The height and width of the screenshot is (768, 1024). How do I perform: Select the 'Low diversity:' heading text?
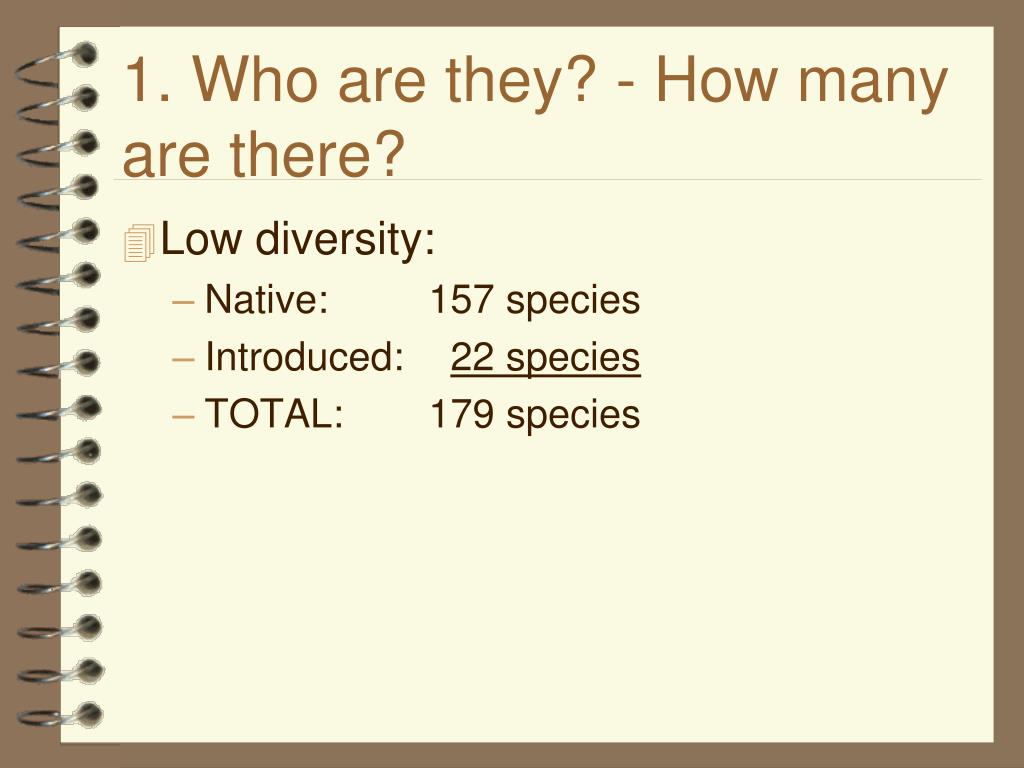click(x=298, y=239)
